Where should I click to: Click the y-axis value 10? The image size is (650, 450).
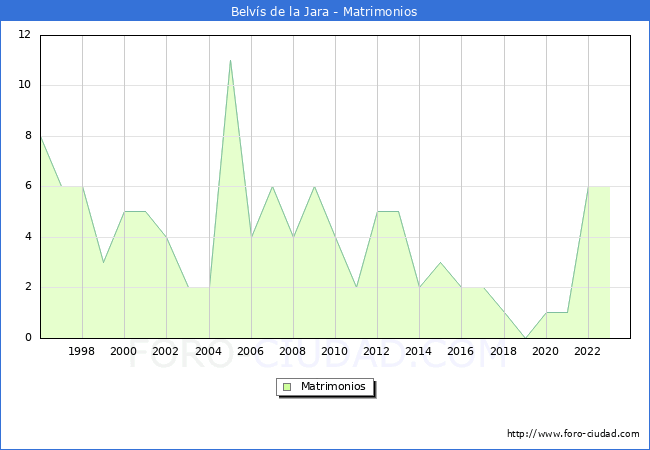pos(25,85)
